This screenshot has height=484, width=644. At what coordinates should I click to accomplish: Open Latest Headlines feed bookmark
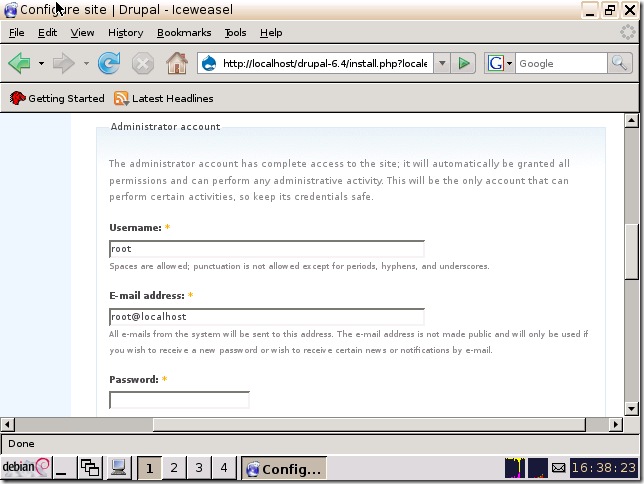tap(163, 98)
